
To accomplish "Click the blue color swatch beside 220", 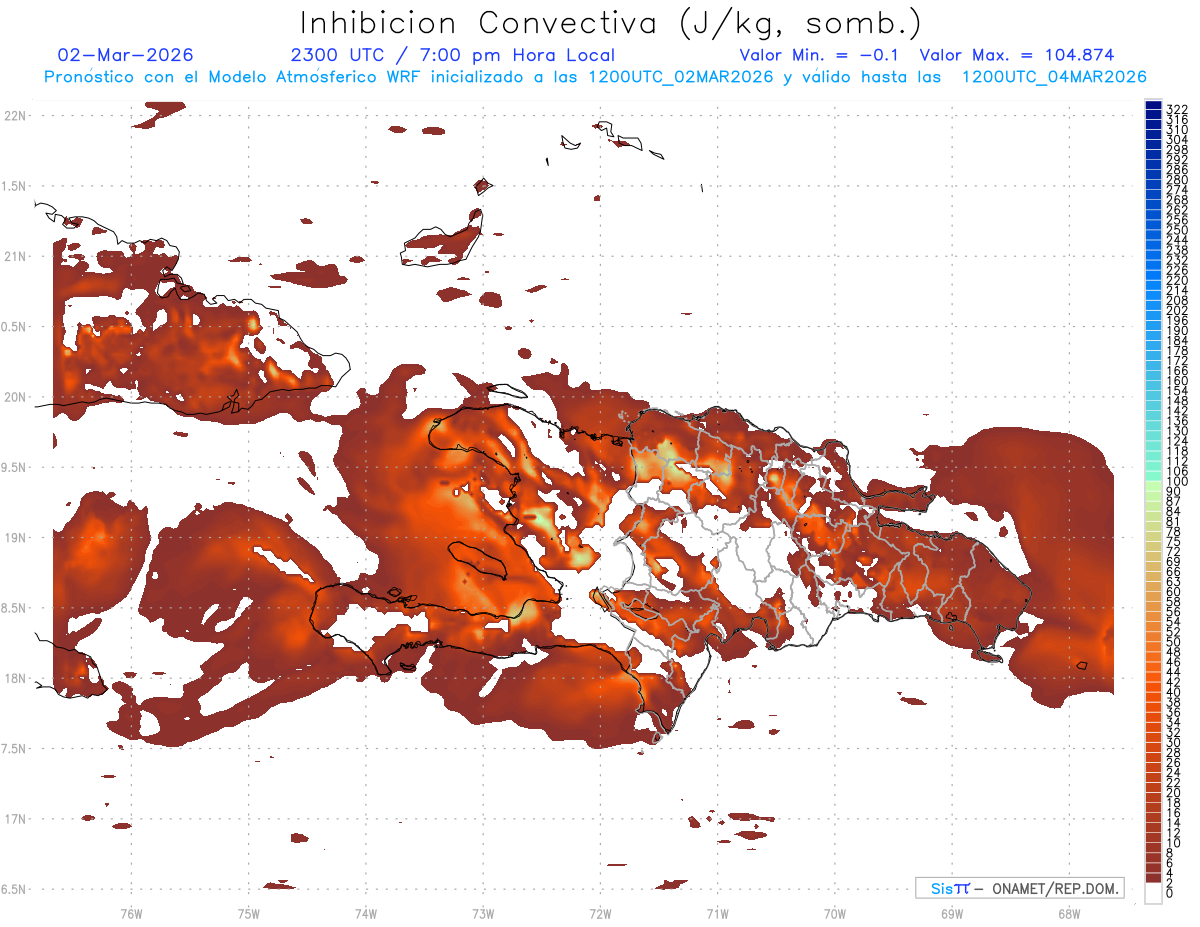I will click(x=1153, y=276).
